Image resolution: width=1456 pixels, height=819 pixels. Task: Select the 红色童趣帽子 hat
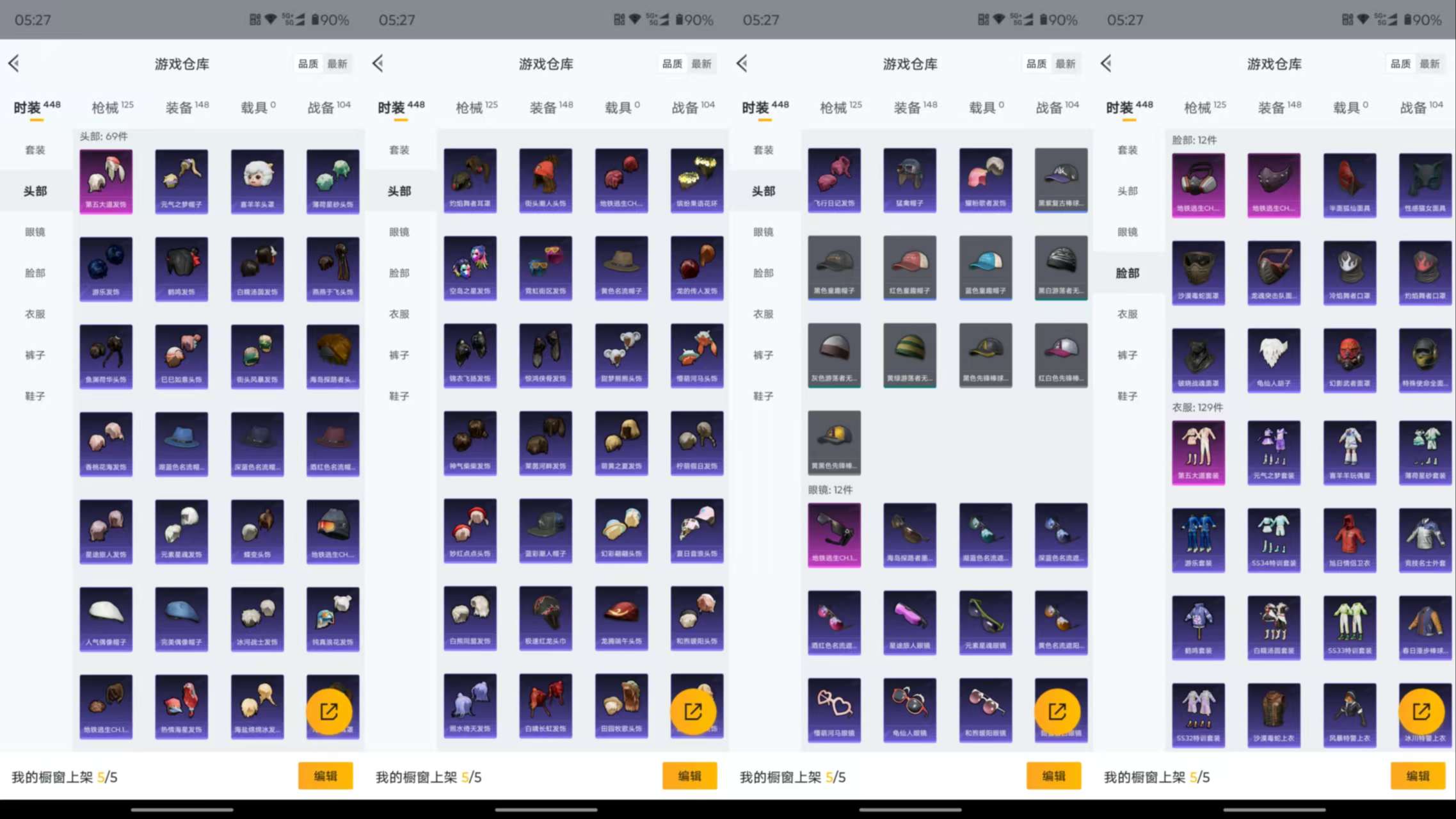point(909,268)
